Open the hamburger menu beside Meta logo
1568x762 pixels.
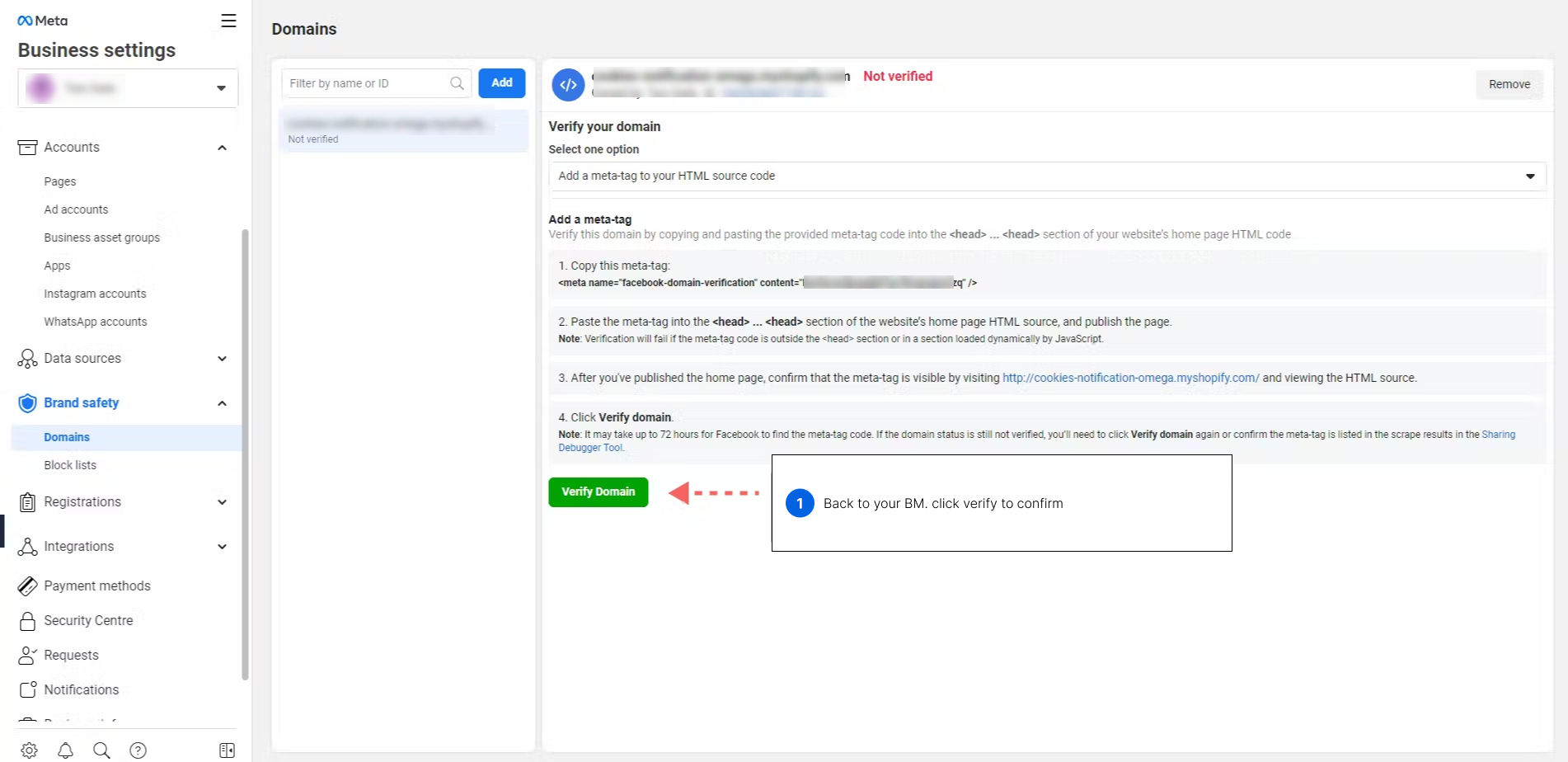point(228,21)
